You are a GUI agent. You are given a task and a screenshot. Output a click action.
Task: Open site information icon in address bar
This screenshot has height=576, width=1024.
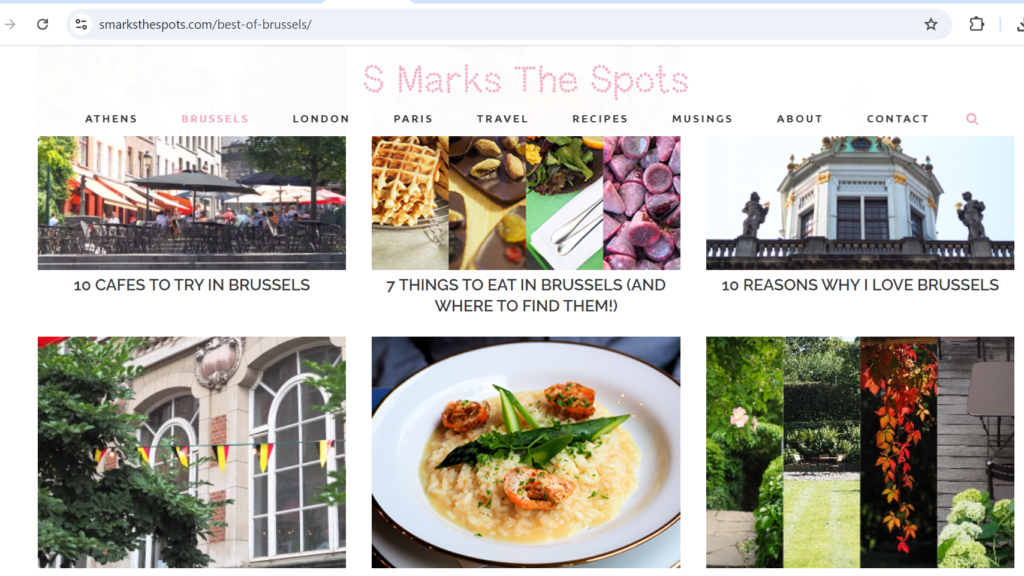[81, 24]
